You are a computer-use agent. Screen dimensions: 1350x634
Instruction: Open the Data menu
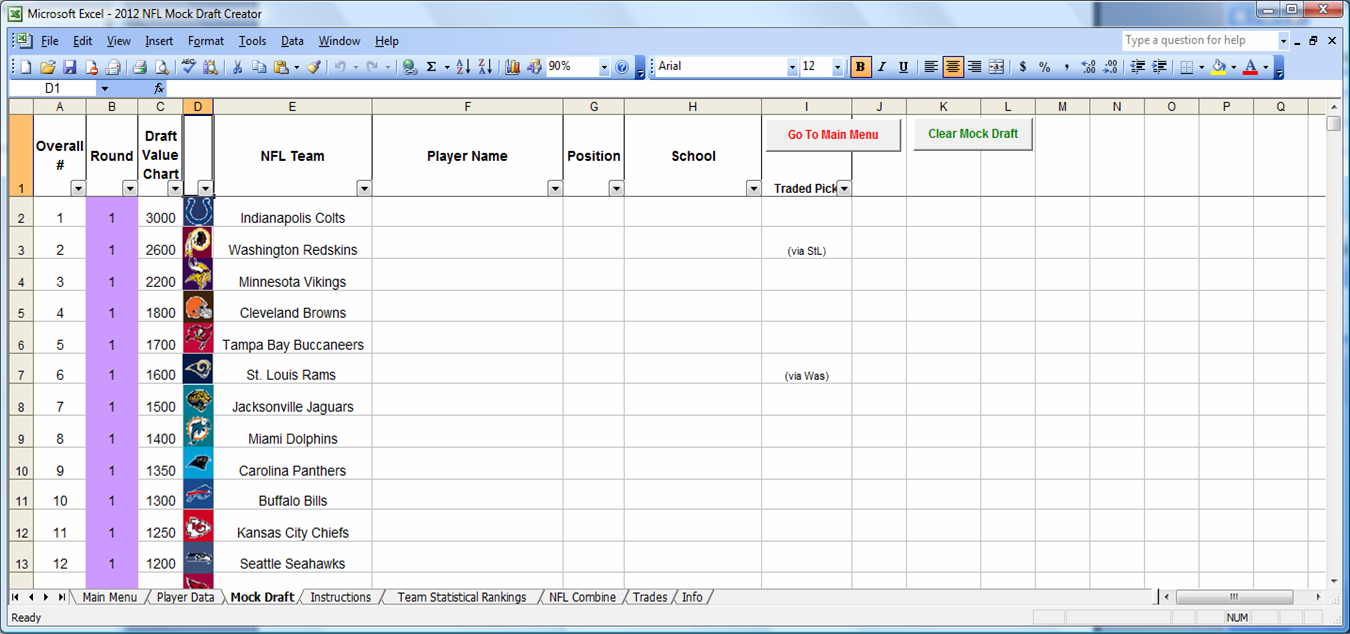point(292,41)
